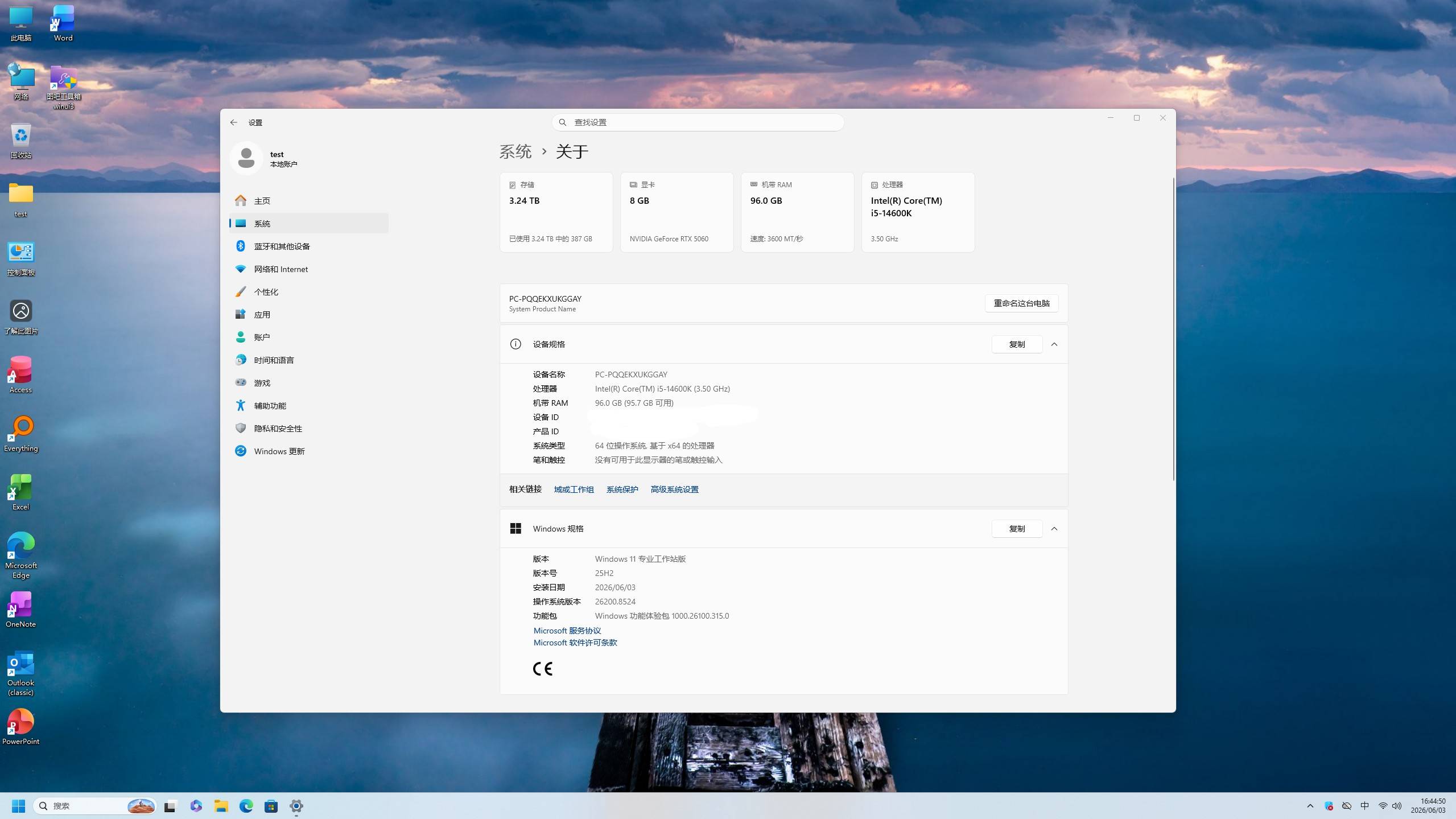Click the 了解此图片 desktop icon

tap(21, 317)
